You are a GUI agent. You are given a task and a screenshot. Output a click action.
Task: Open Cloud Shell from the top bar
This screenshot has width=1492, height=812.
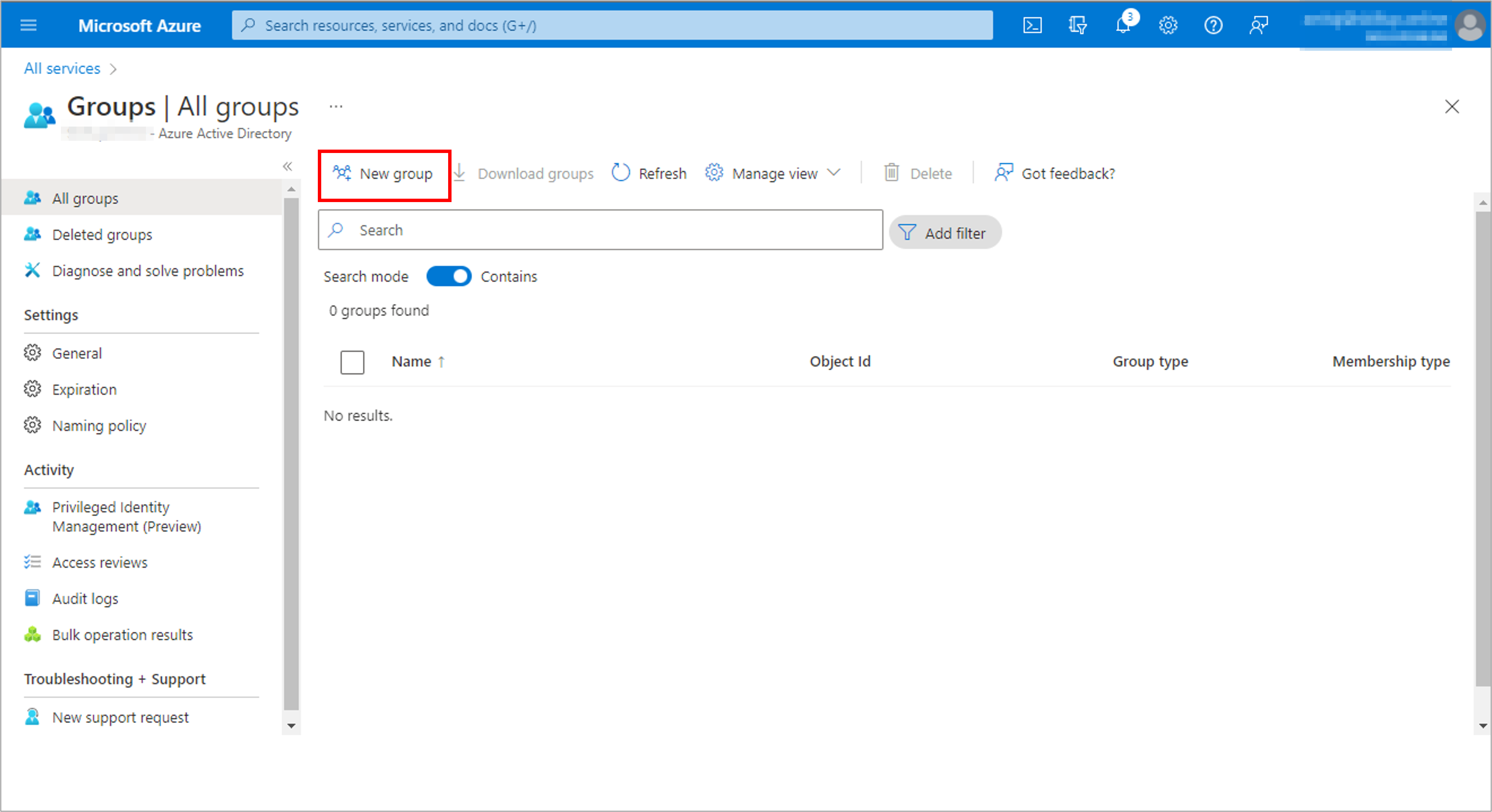1032,25
